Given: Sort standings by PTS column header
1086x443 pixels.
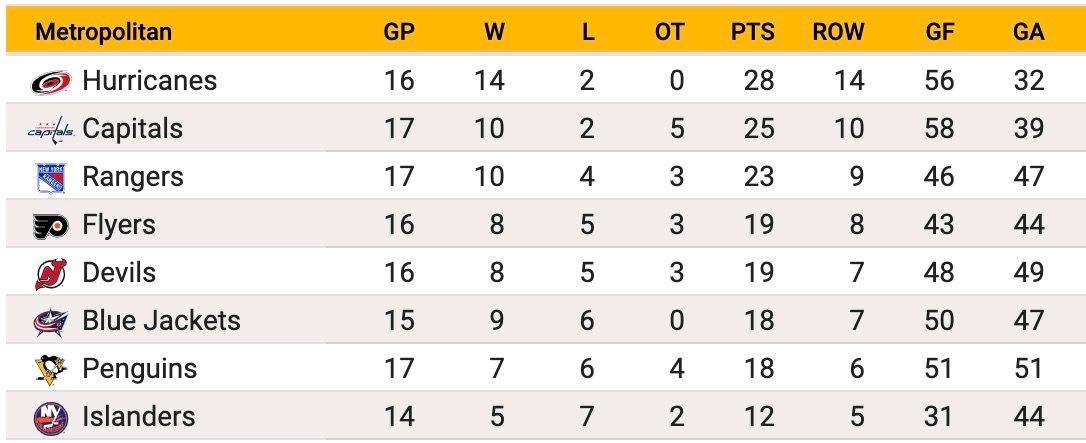Looking at the screenshot, I should [752, 32].
